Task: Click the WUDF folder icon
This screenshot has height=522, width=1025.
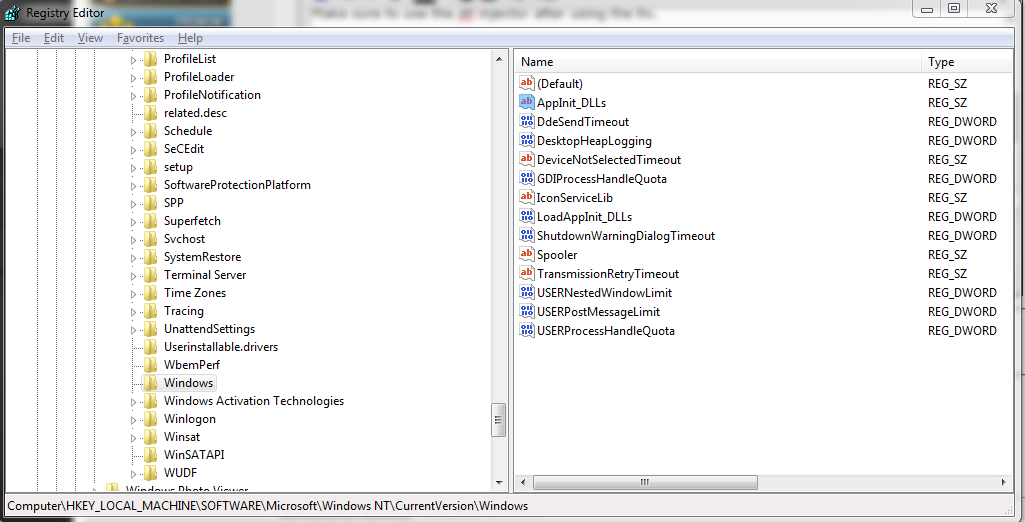Action: 150,473
